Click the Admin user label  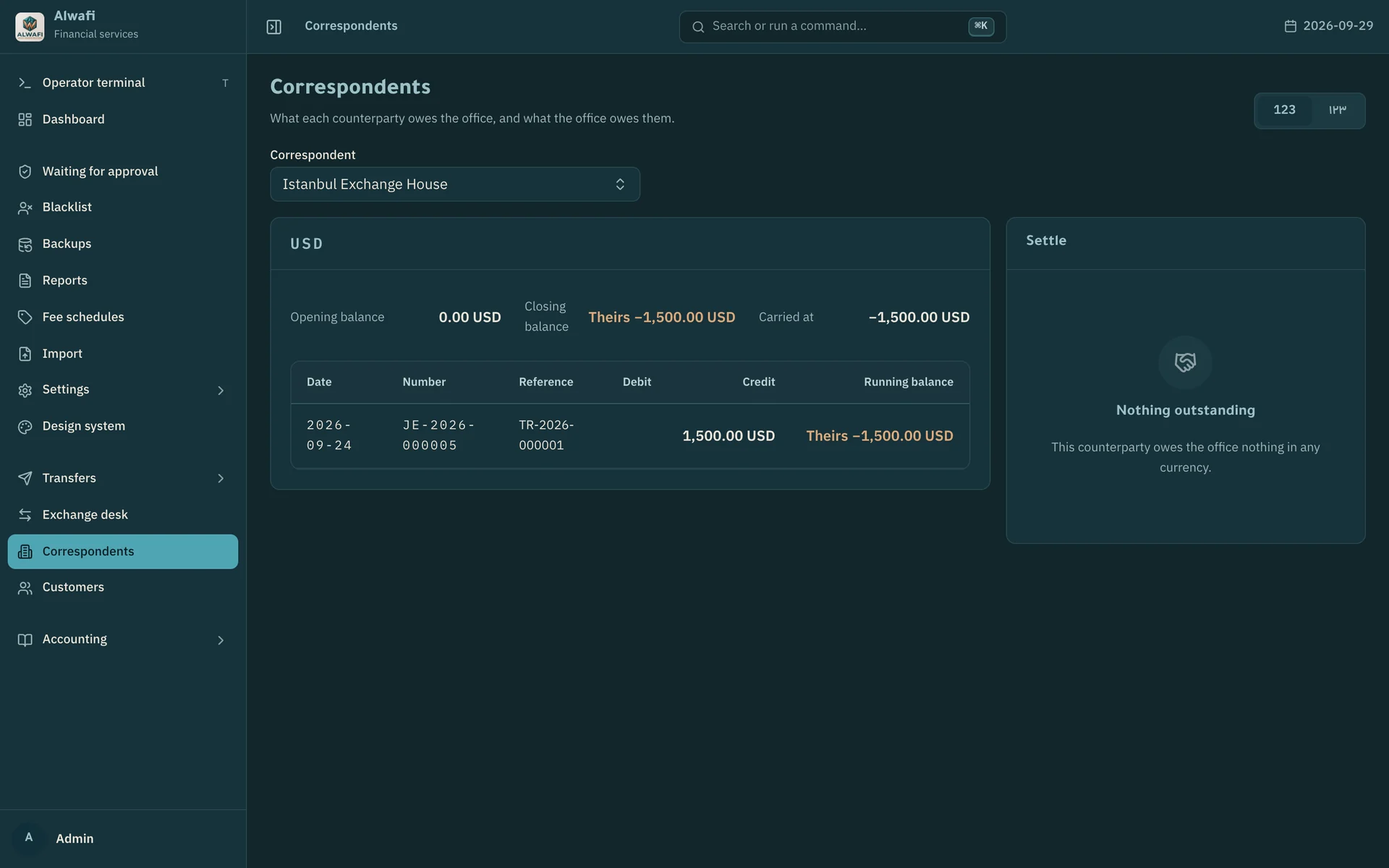(75, 838)
